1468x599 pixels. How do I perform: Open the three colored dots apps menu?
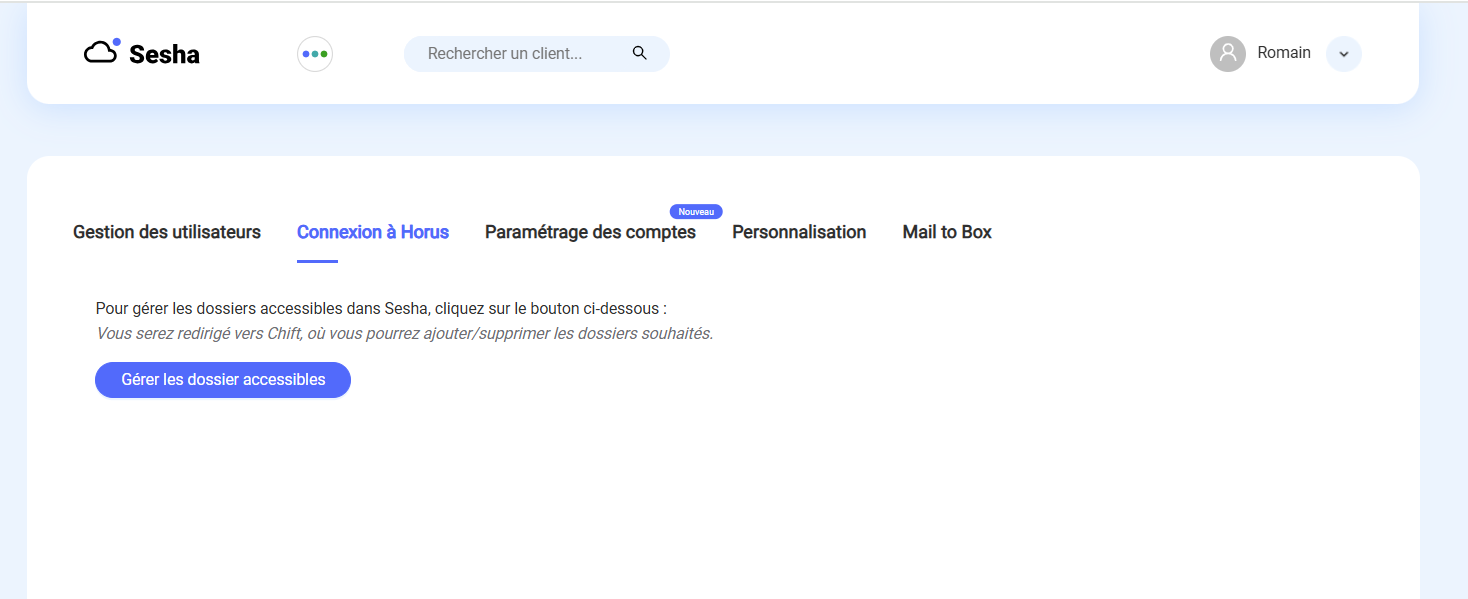pos(315,54)
